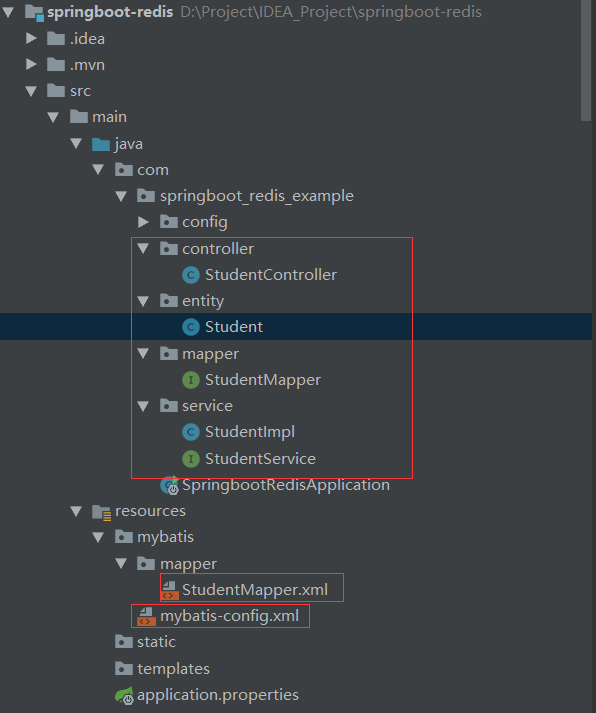Click the blue java source root icon
This screenshot has height=713, width=596.
101,144
